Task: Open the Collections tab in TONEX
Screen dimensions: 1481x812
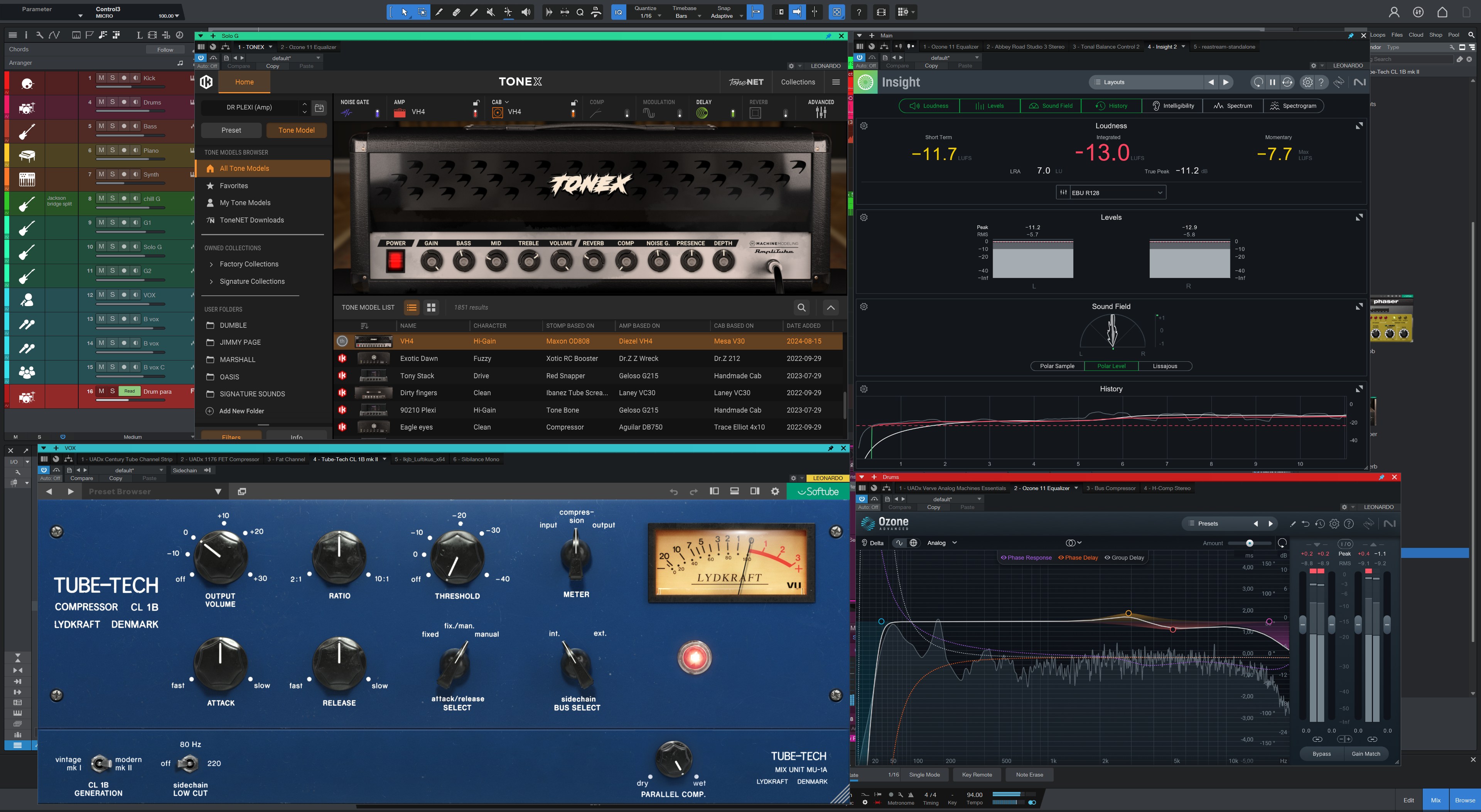Action: tap(798, 82)
